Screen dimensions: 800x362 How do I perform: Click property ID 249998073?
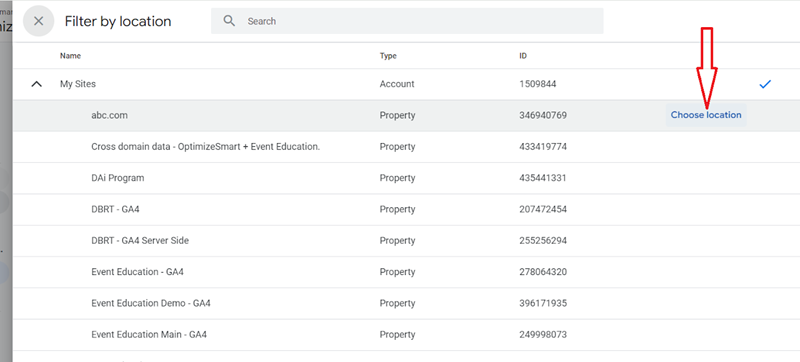coord(543,335)
